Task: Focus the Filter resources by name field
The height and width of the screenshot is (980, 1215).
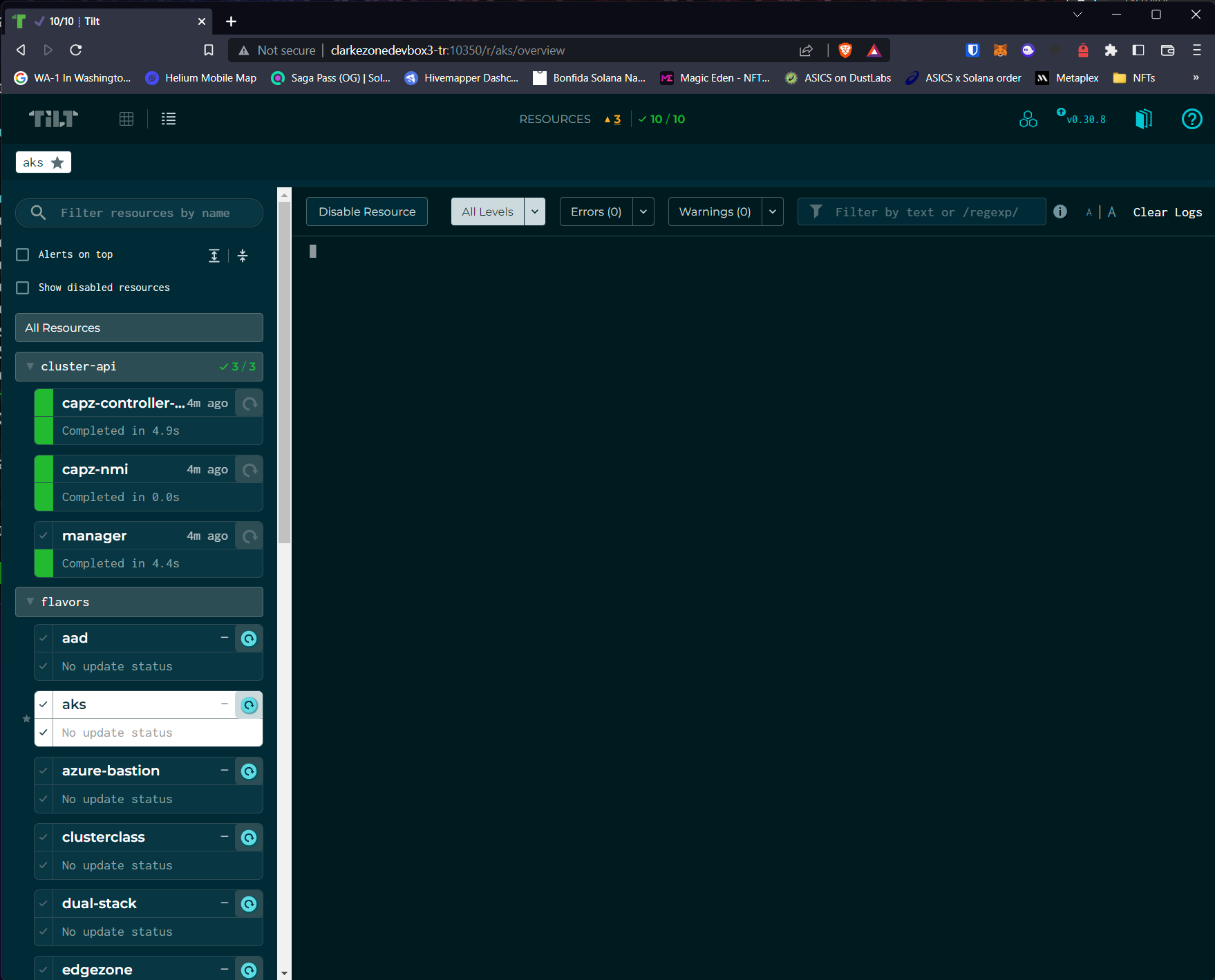Action: [152, 213]
